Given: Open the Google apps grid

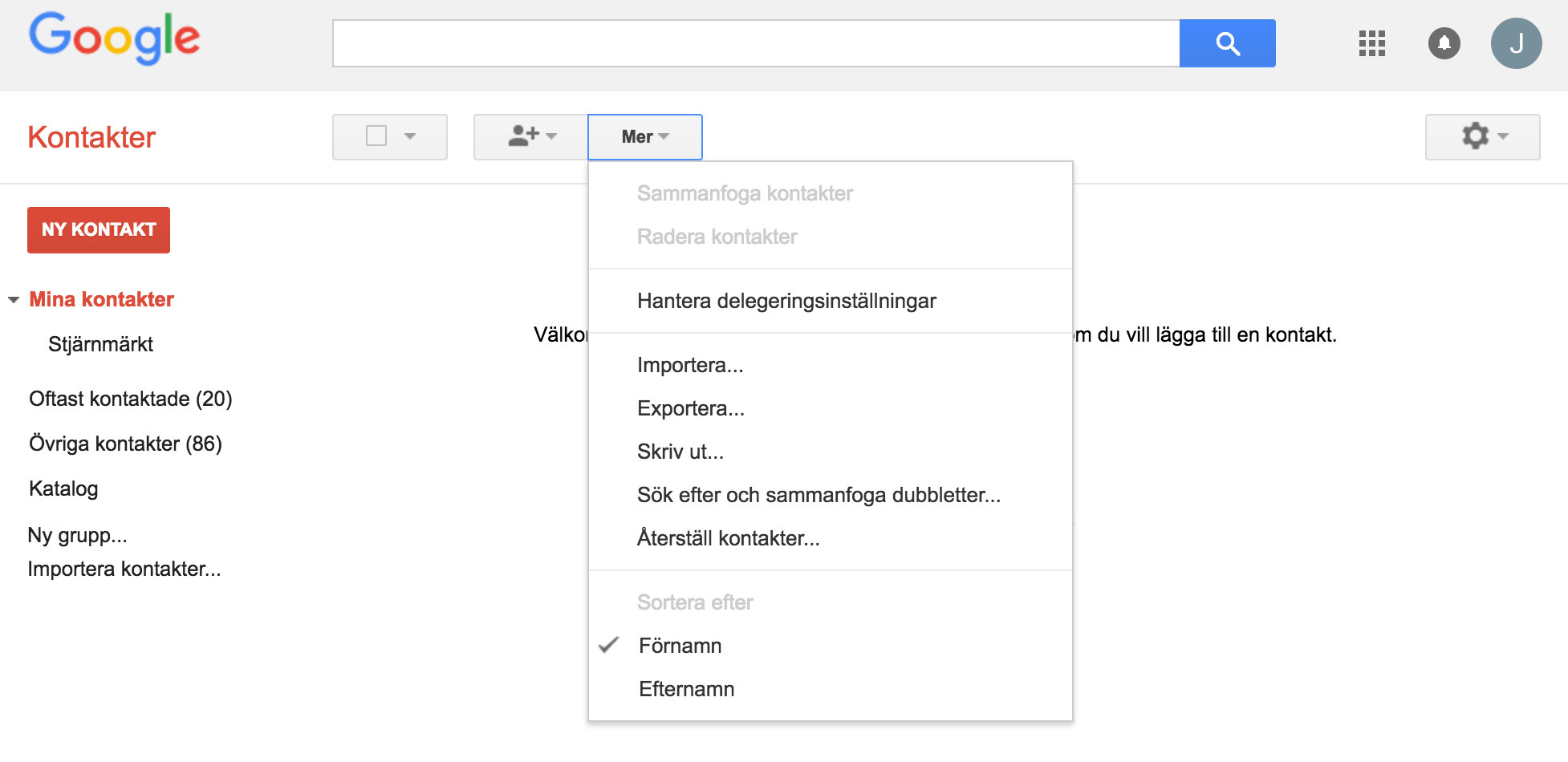Looking at the screenshot, I should 1371,43.
